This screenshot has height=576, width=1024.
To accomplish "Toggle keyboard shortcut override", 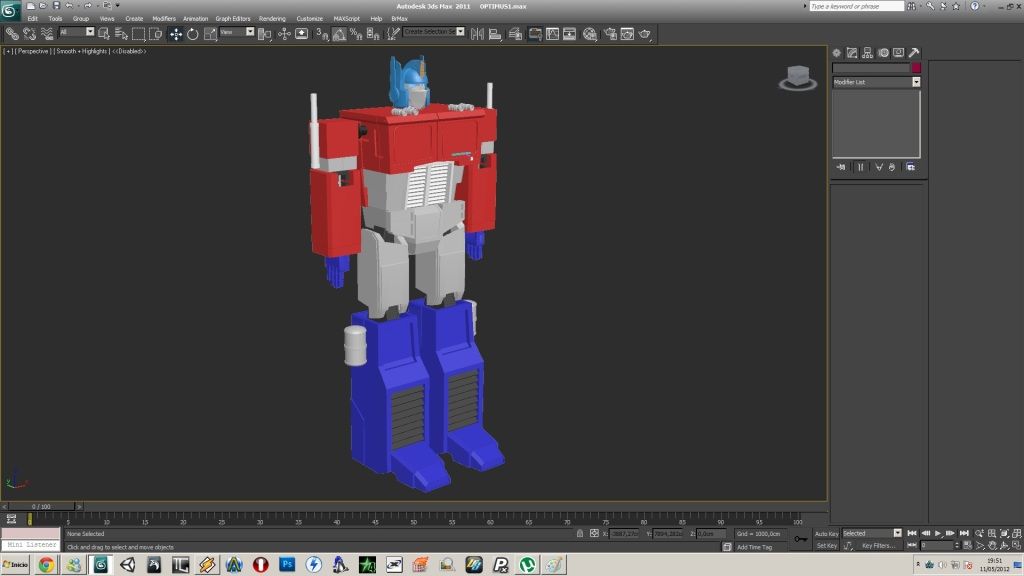I will 302,34.
